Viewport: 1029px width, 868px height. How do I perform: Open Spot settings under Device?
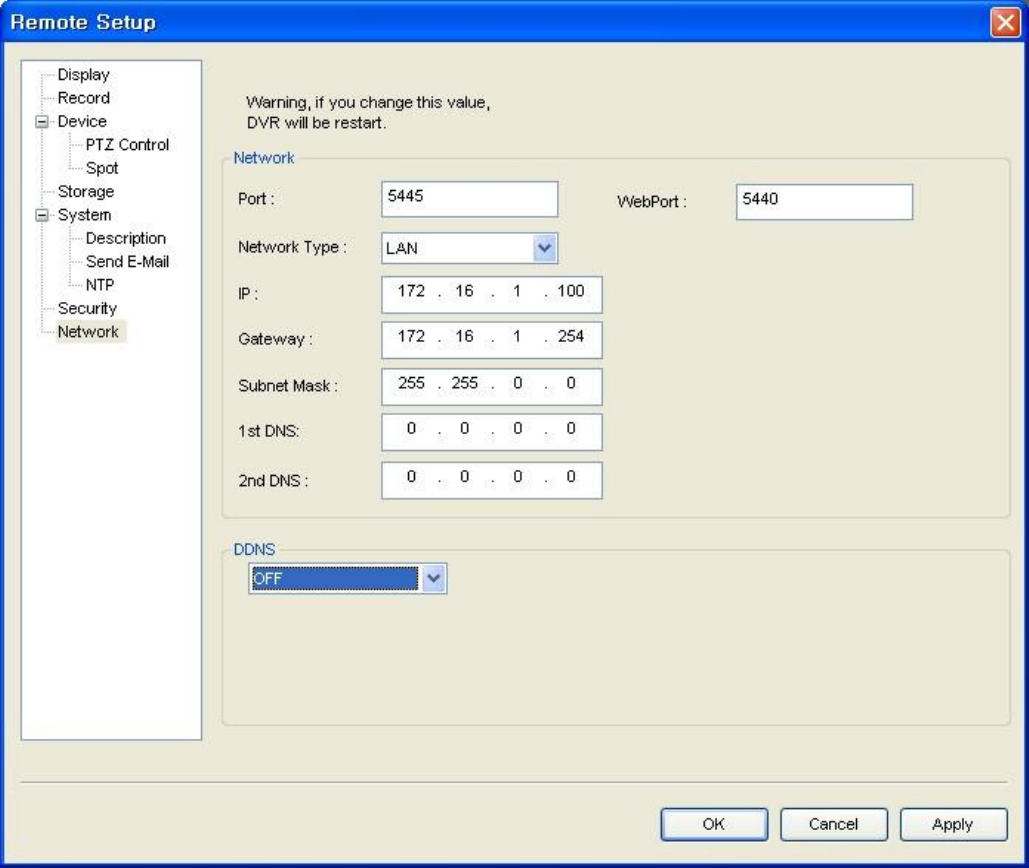tap(102, 168)
